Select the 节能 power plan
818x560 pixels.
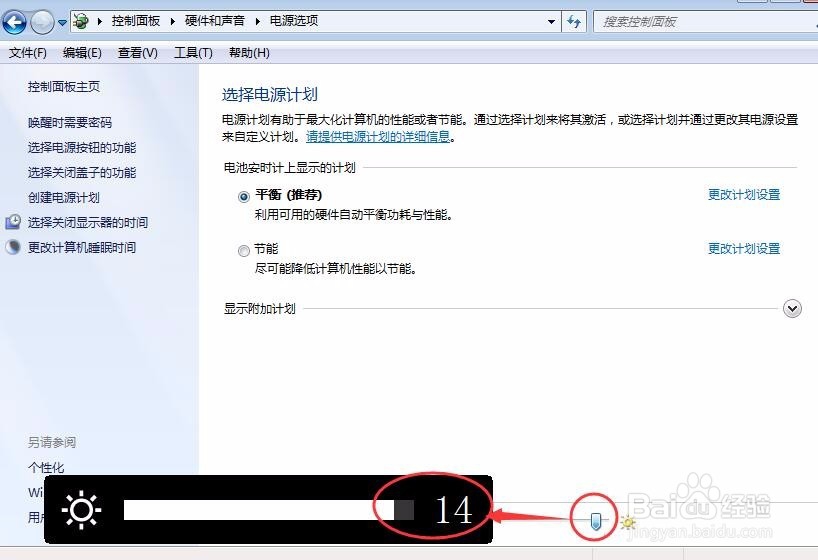244,251
